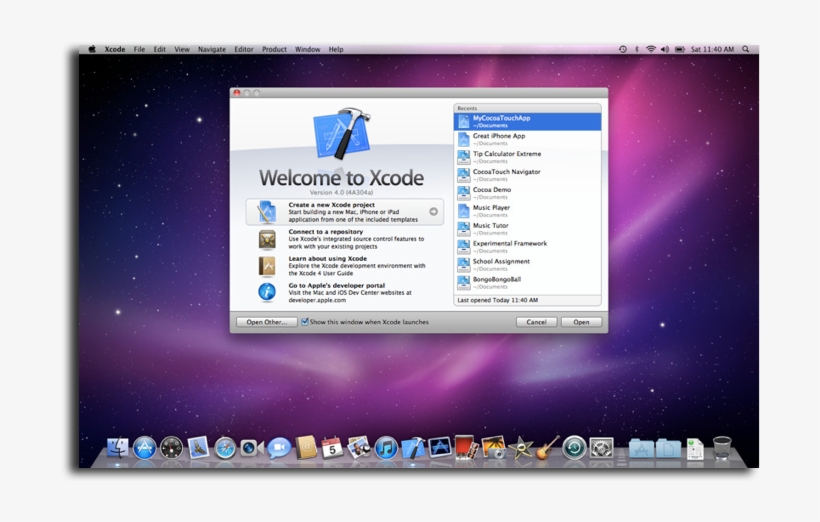Open iTunes from the Dock

click(386, 448)
